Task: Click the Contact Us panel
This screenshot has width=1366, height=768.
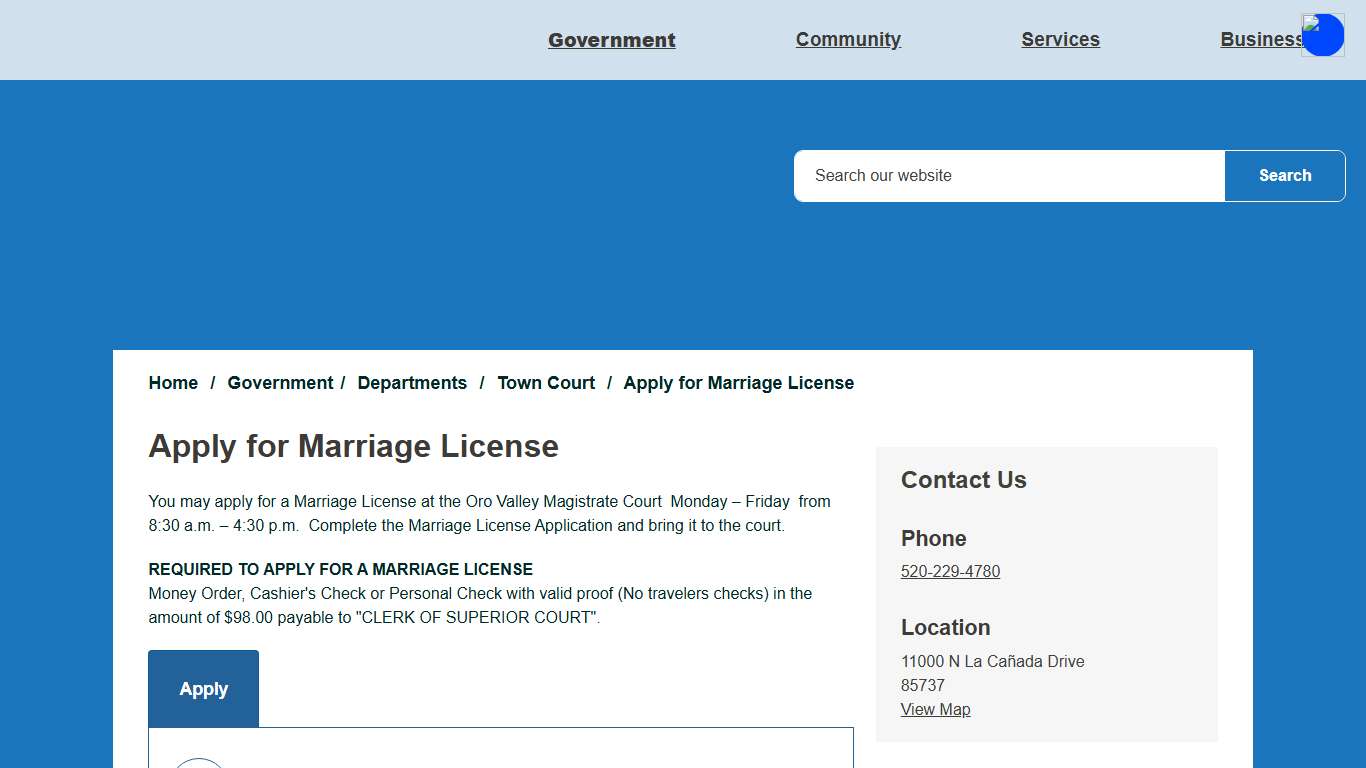Action: (1046, 595)
